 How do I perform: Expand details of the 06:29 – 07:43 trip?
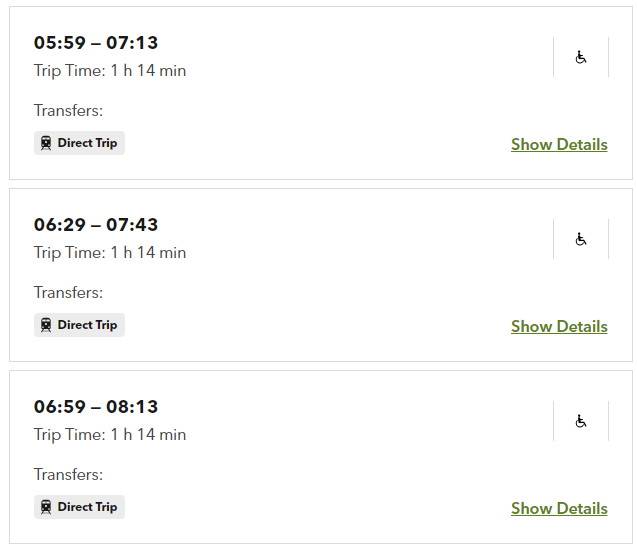(559, 326)
